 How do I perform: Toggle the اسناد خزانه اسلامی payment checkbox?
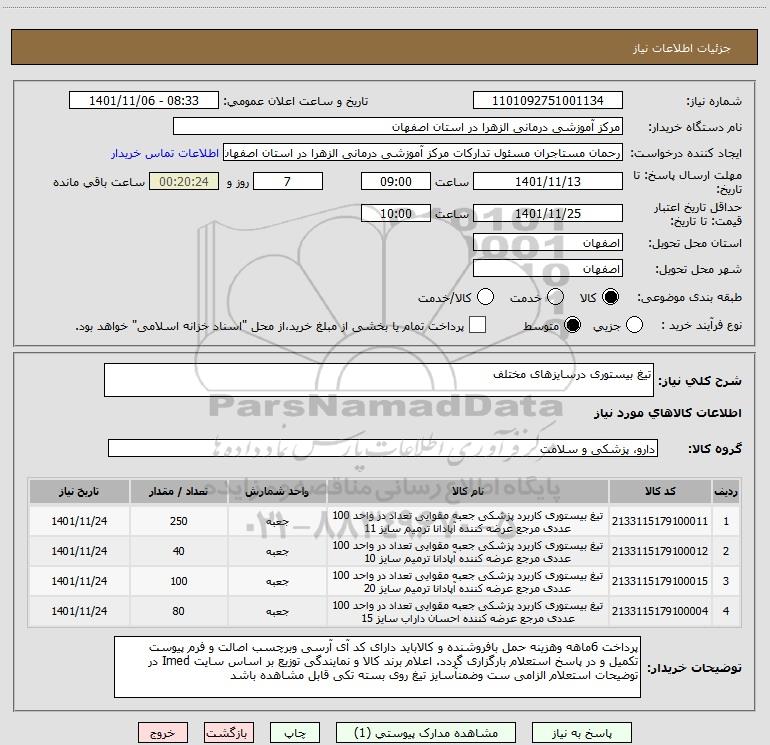click(x=477, y=325)
